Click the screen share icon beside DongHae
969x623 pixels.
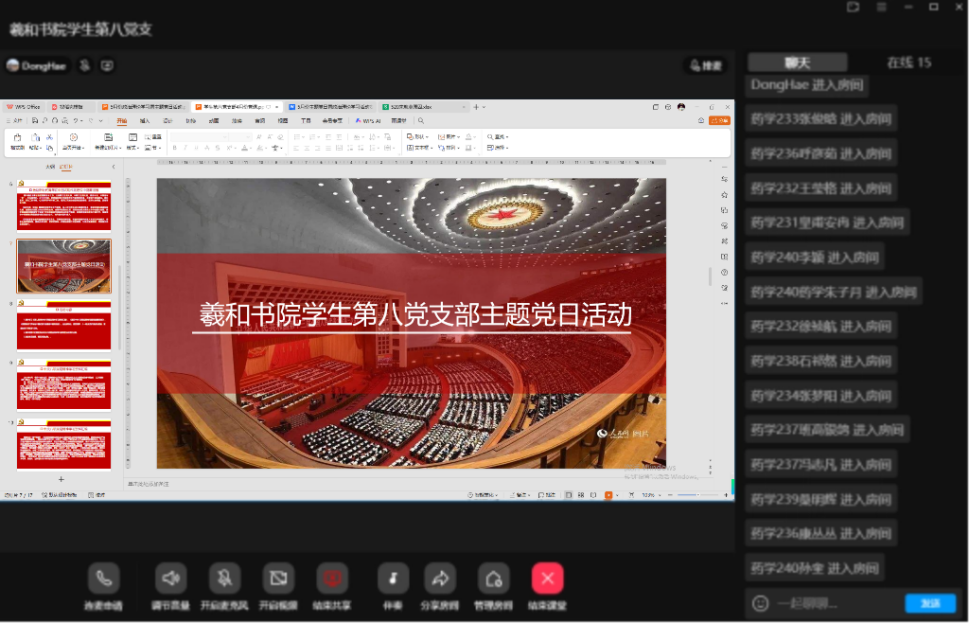107,65
